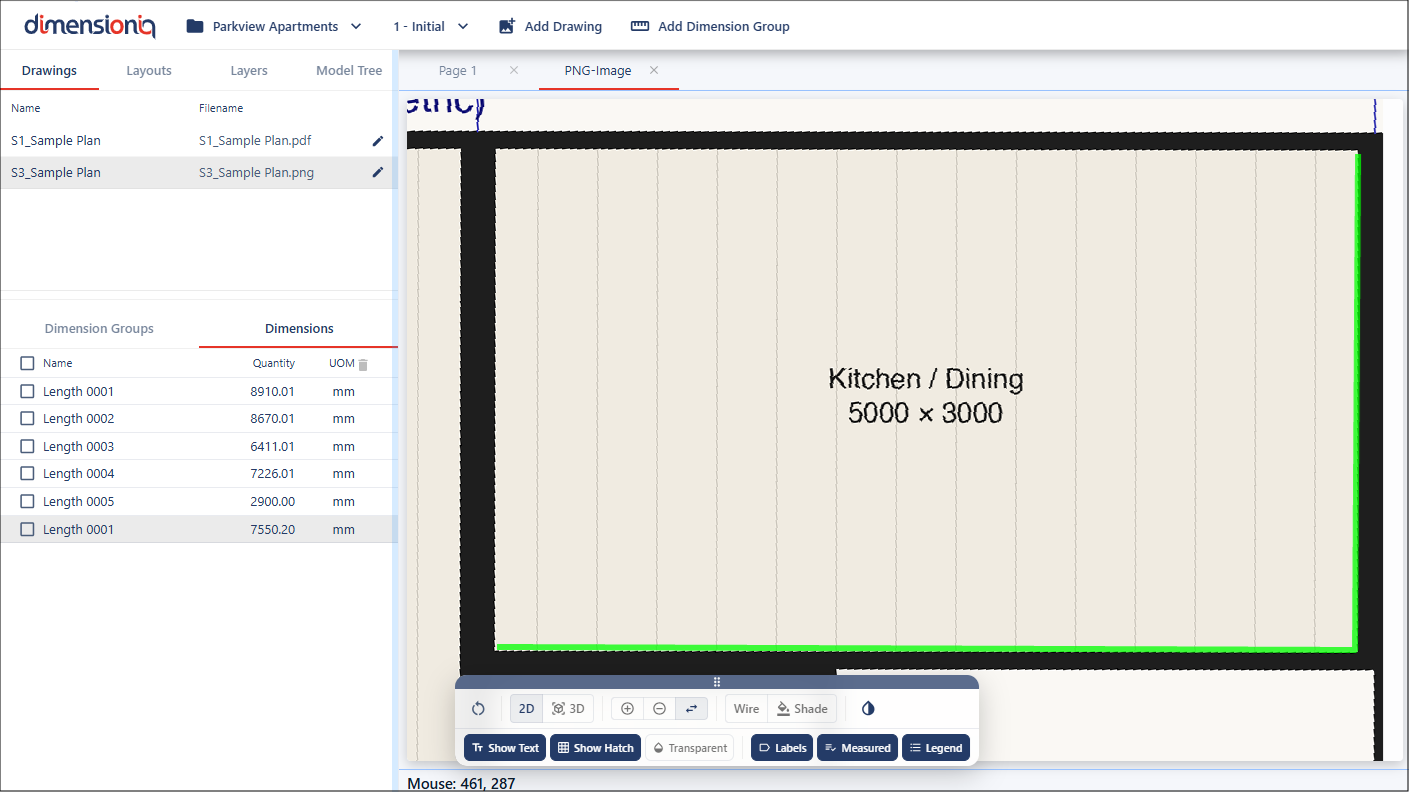Open the Parkview Apartments project dropdown
Viewport: 1409px width, 792px height.
(x=274, y=27)
